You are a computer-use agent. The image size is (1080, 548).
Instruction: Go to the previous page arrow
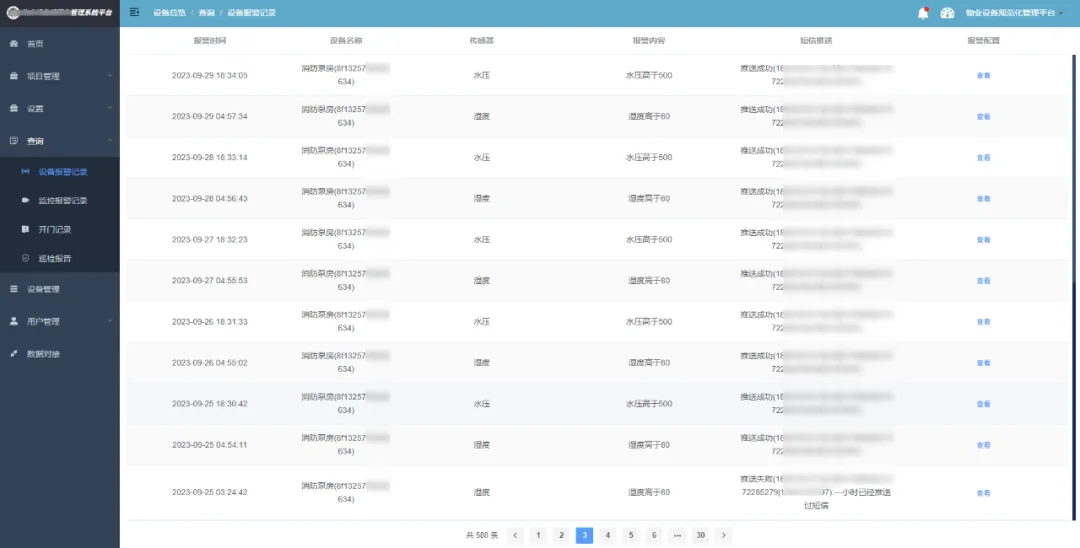click(515, 535)
